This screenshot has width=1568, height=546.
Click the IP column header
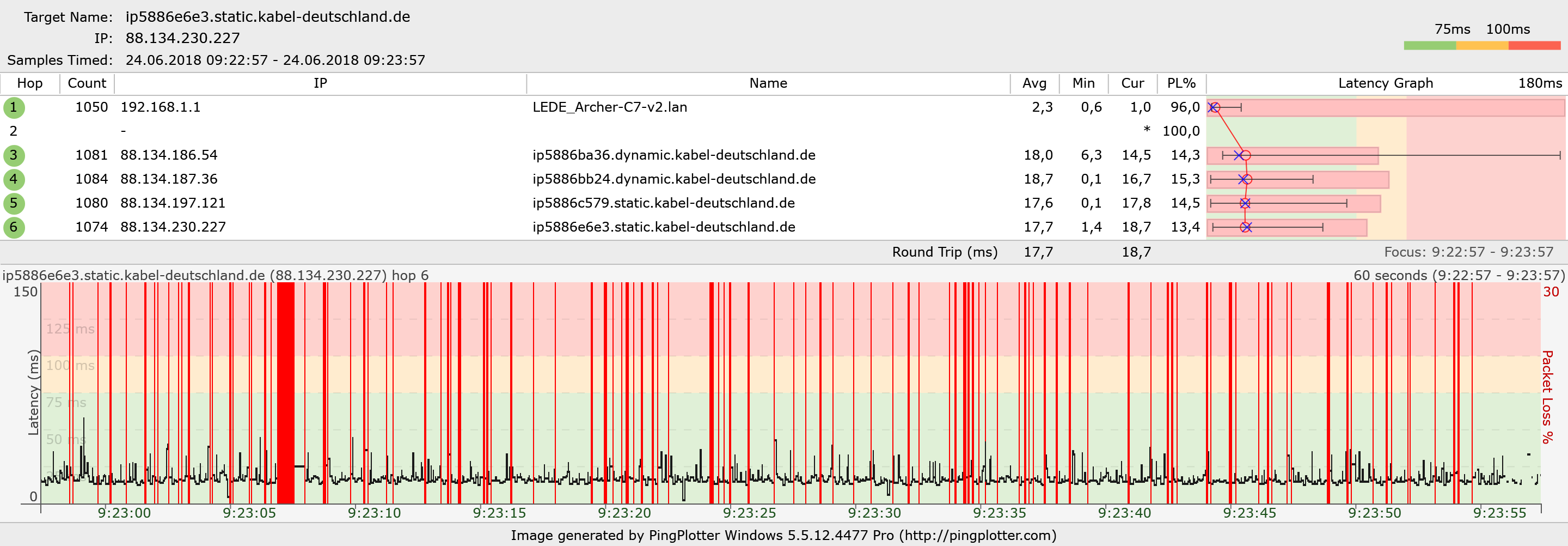point(320,83)
